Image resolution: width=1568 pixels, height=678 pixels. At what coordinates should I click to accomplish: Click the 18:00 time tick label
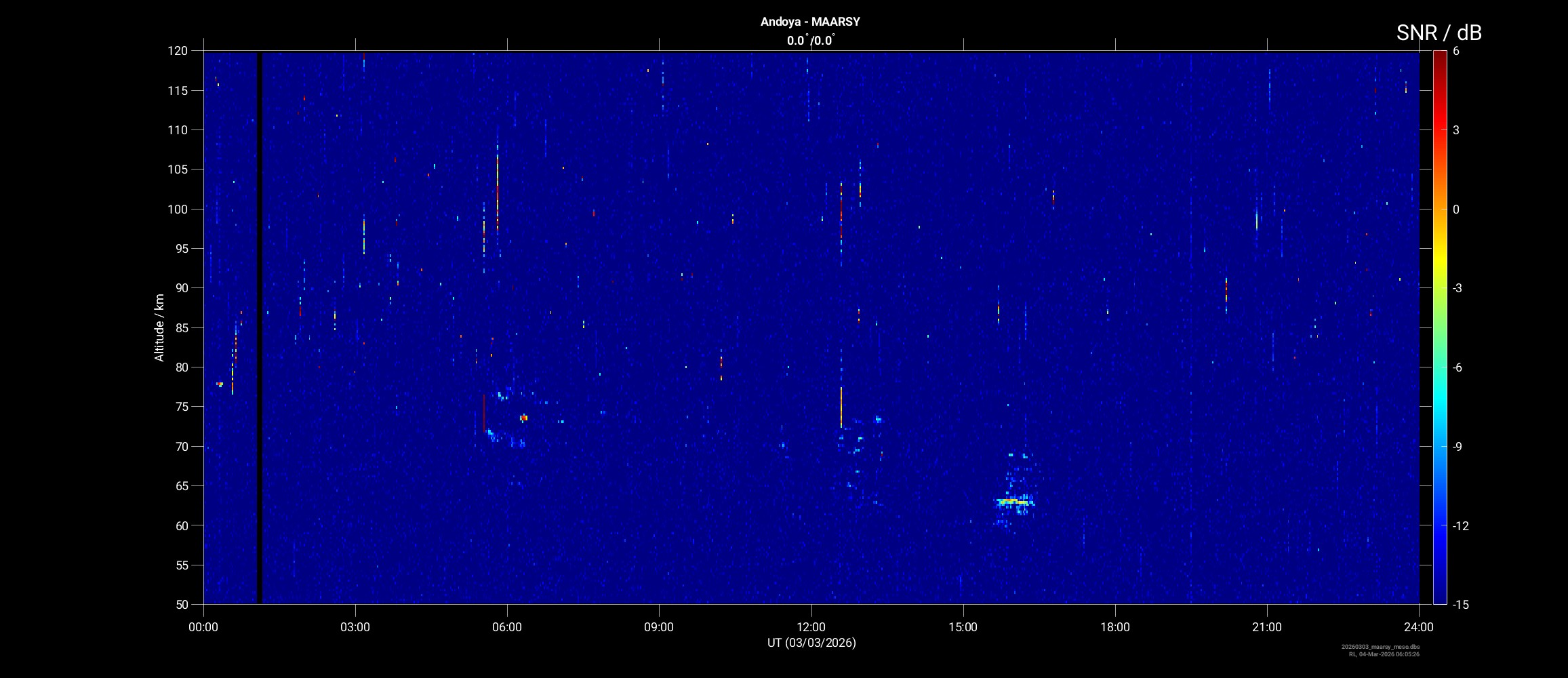tap(1114, 627)
